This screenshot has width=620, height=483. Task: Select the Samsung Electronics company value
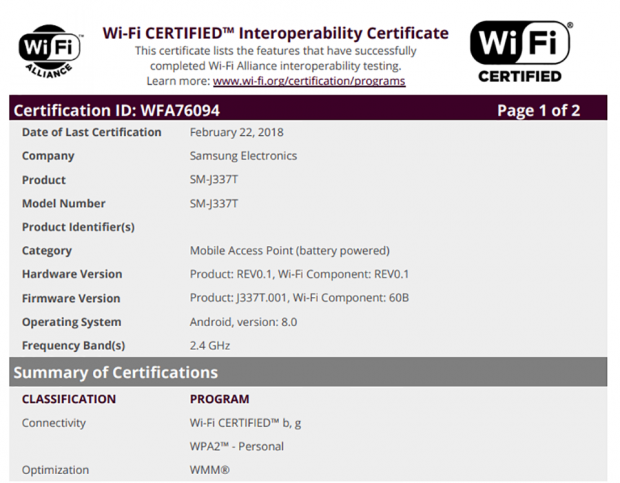point(243,156)
